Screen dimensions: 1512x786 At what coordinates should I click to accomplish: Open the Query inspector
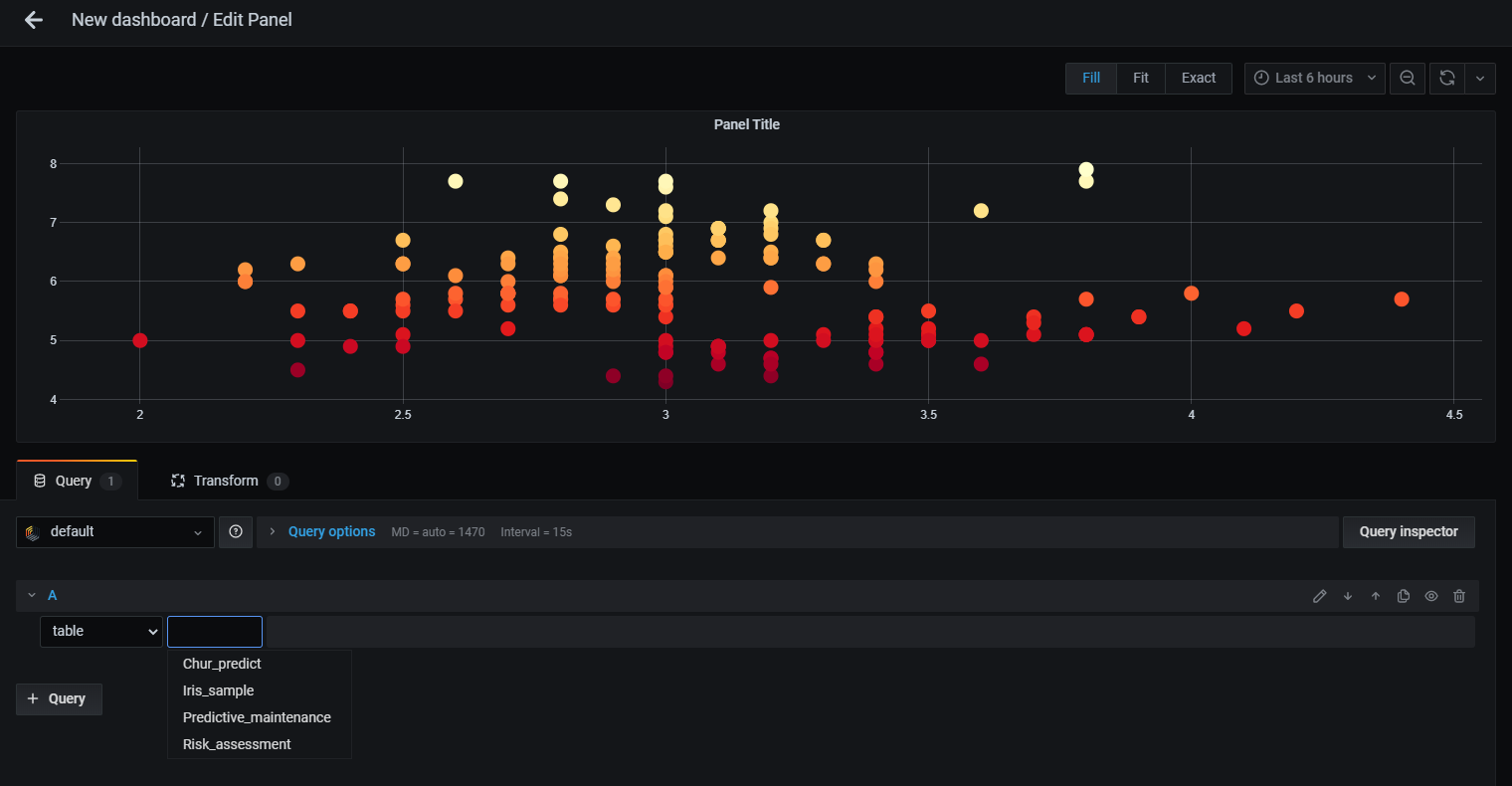(x=1408, y=532)
